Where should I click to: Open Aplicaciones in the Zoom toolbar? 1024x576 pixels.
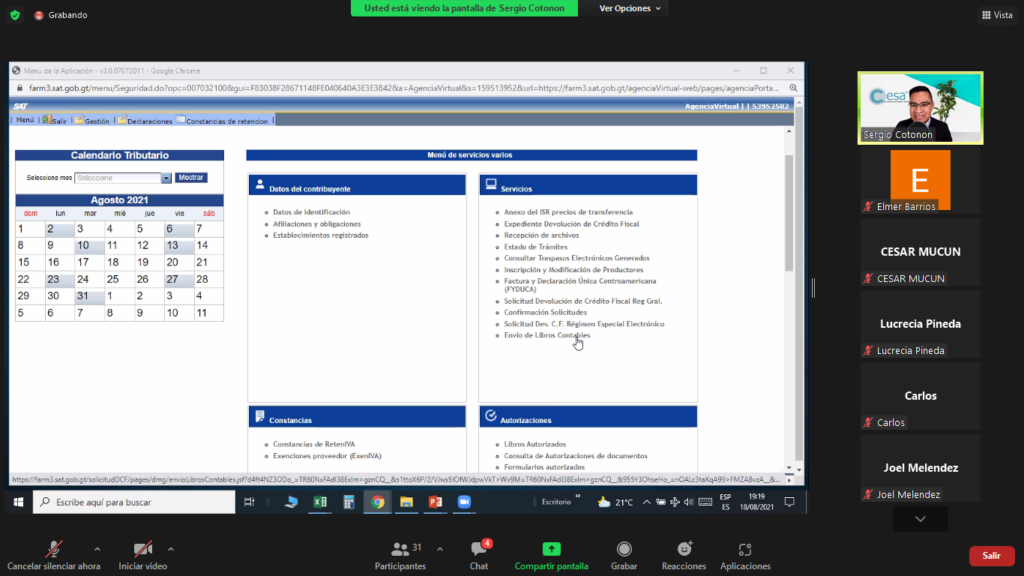click(x=745, y=550)
